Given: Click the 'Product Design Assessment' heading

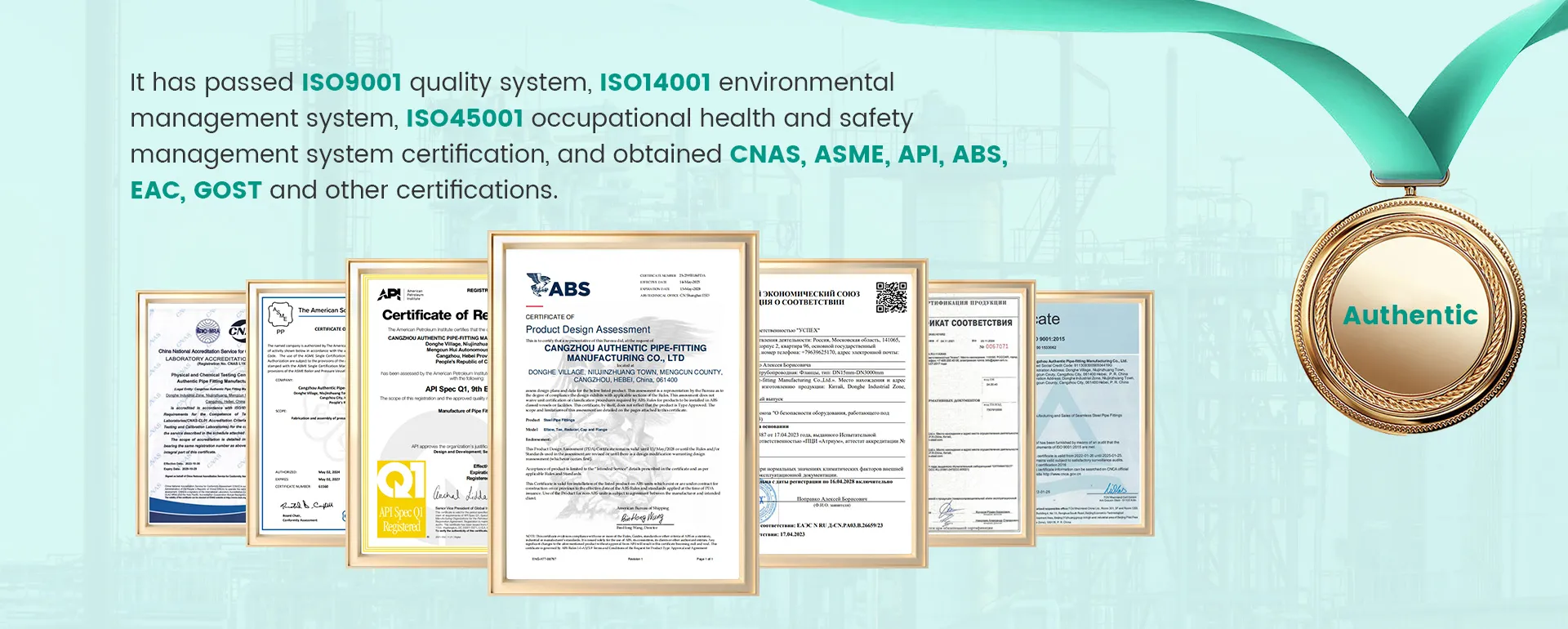Looking at the screenshot, I should coord(588,329).
